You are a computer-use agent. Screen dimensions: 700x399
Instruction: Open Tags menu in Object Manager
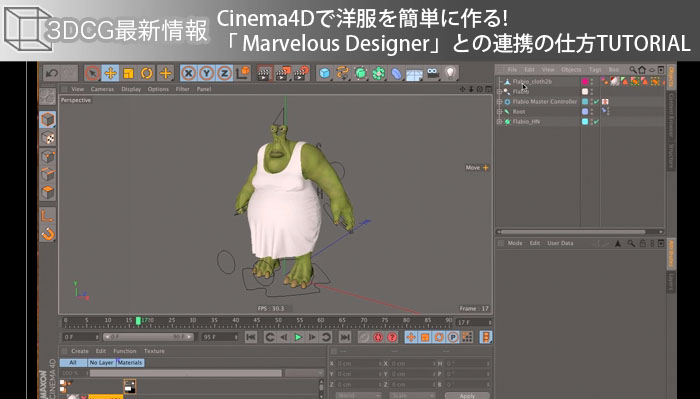pos(595,70)
